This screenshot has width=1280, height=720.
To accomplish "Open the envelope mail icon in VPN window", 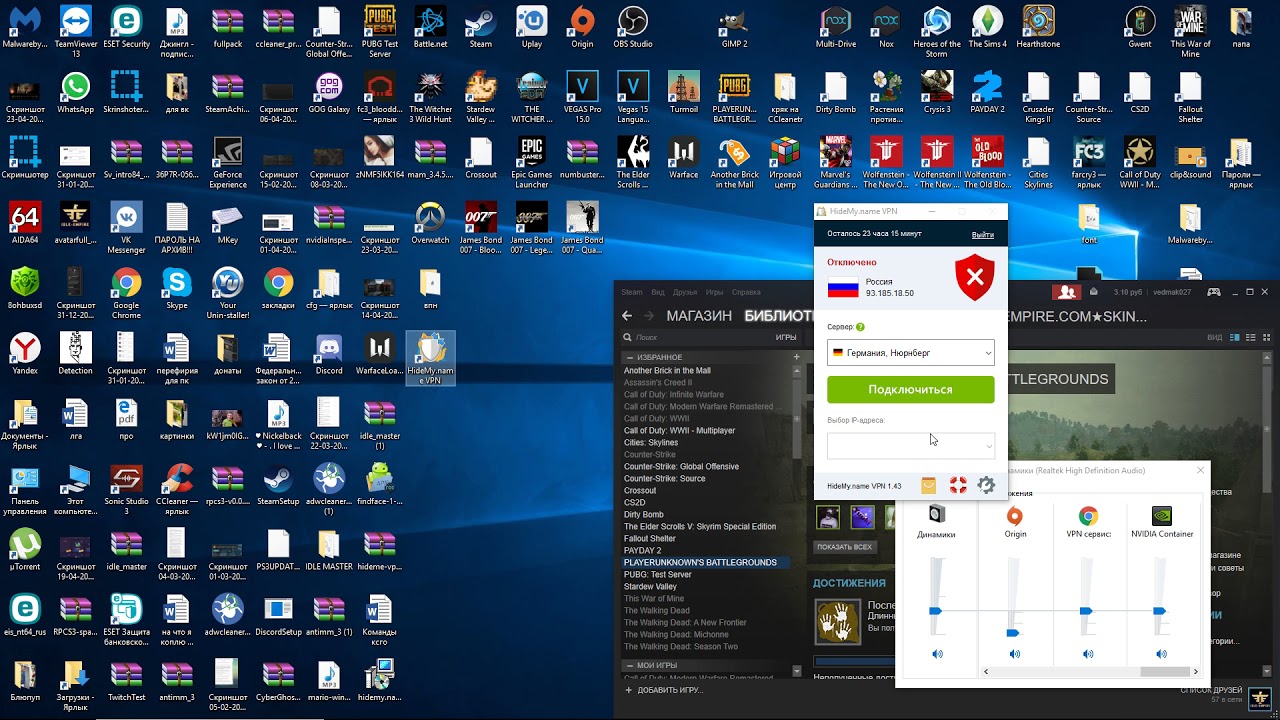I will (x=929, y=485).
